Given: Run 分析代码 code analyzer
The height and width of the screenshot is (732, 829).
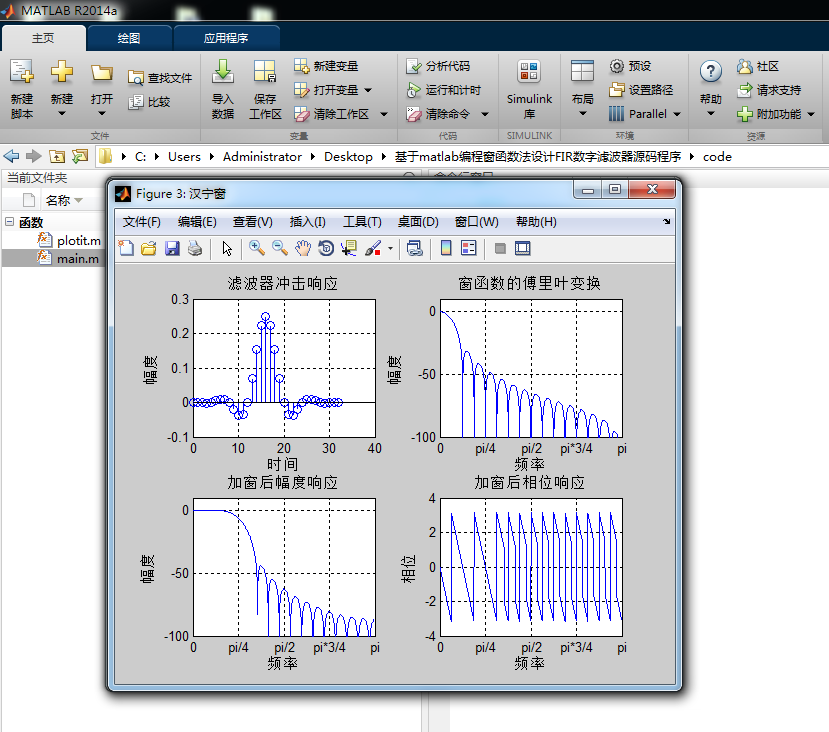Looking at the screenshot, I should pos(438,66).
